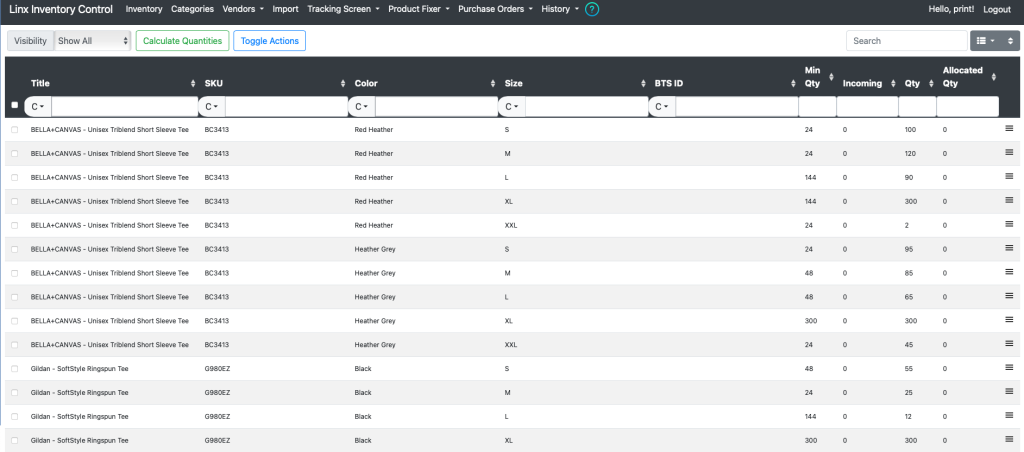The width and height of the screenshot is (1024, 452).
Task: Click the Toggle Actions button
Action: [x=270, y=40]
